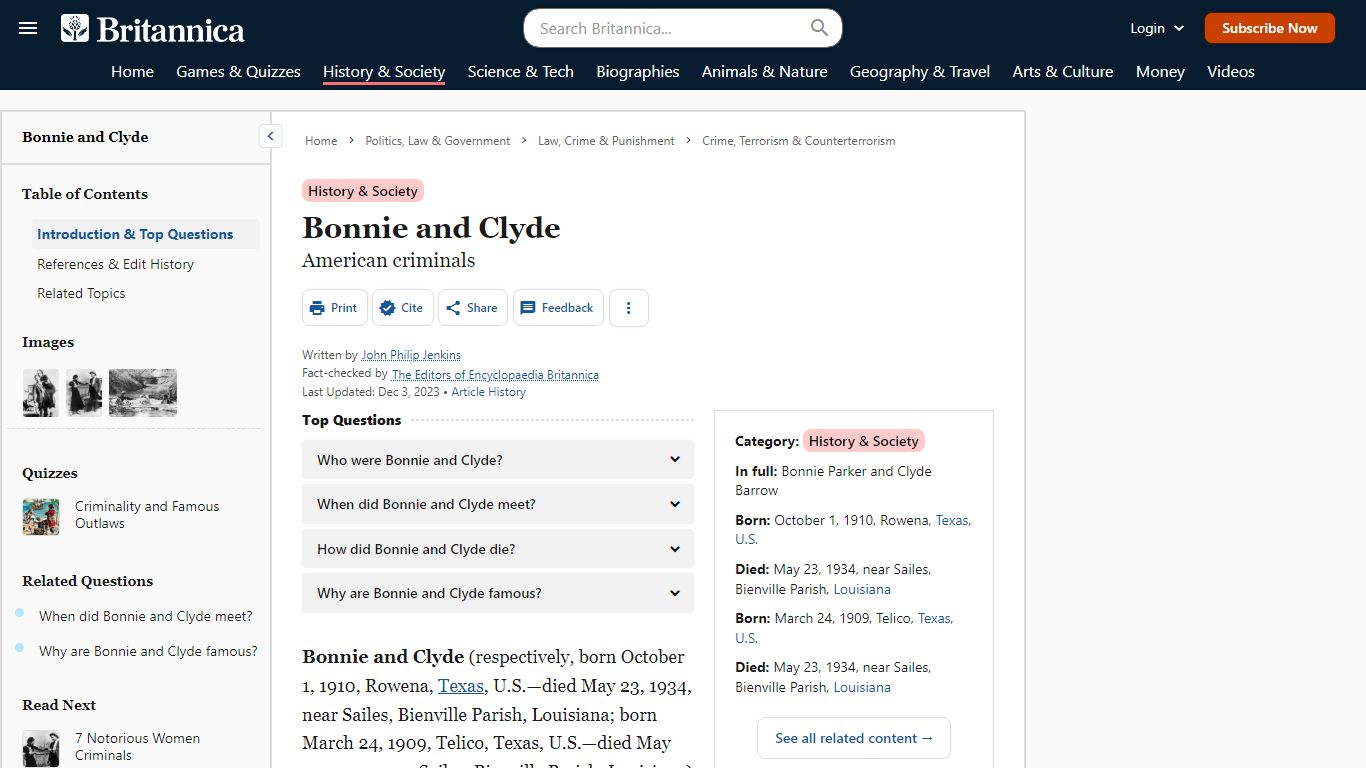The width and height of the screenshot is (1366, 768).
Task: Open first Bonnie and Clyde image thumbnail
Action: (x=40, y=393)
